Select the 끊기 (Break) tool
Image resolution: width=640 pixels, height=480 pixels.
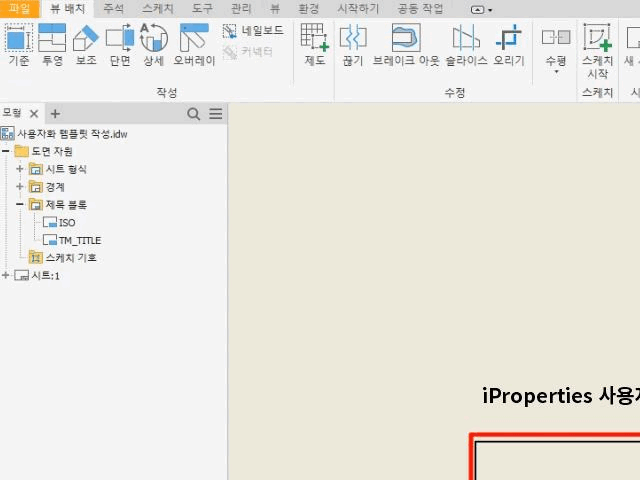coord(353,44)
